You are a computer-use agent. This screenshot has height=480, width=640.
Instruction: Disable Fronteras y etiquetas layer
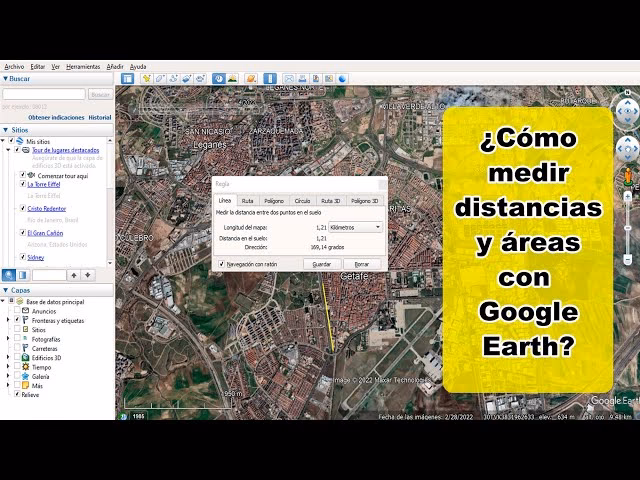[17, 320]
